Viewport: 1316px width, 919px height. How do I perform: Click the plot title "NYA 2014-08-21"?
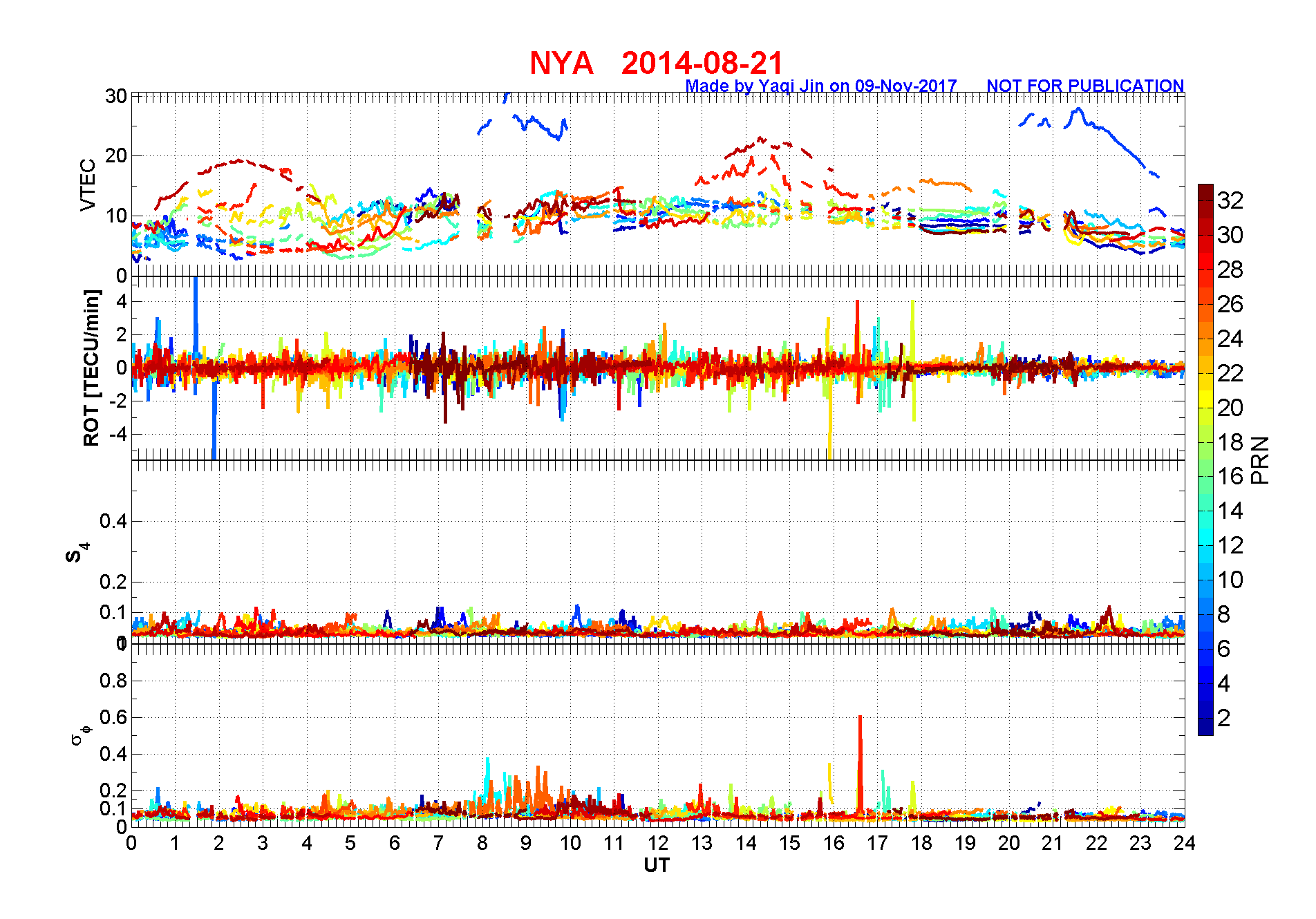(656, 63)
